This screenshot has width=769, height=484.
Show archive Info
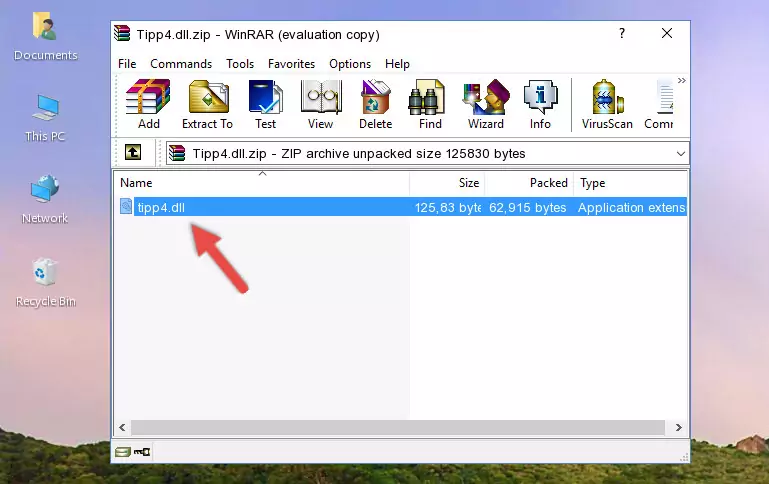coord(540,104)
